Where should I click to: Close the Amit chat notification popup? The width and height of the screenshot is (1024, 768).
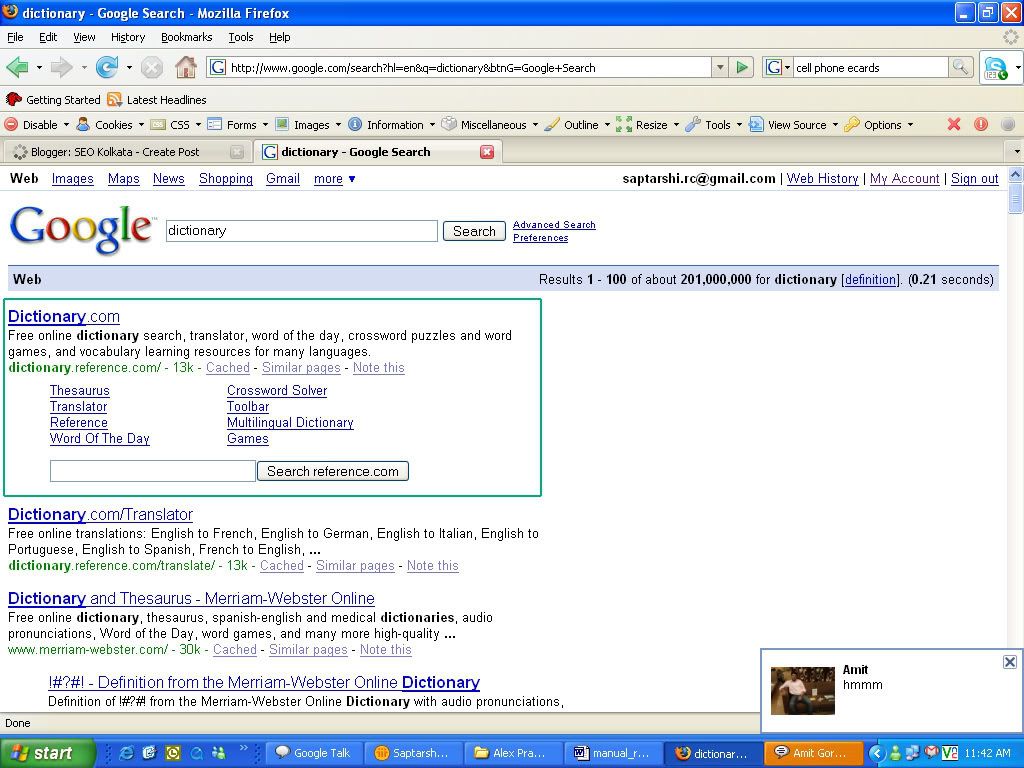click(x=1009, y=662)
